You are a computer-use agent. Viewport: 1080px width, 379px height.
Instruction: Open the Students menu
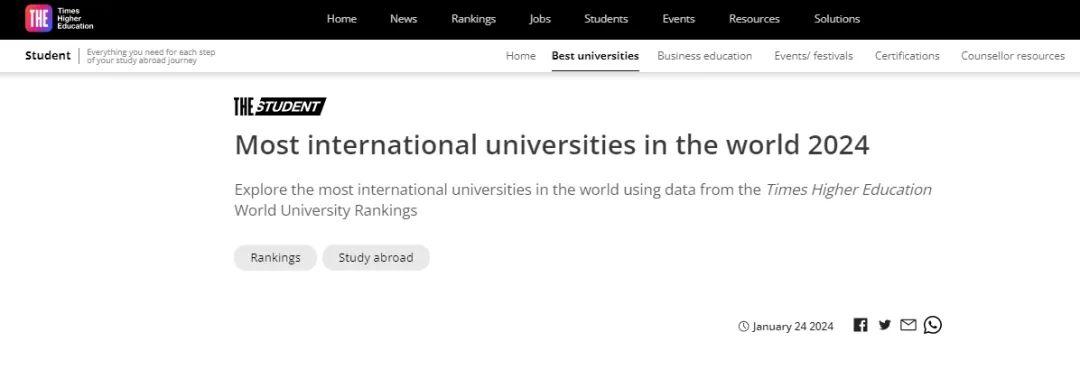point(606,19)
